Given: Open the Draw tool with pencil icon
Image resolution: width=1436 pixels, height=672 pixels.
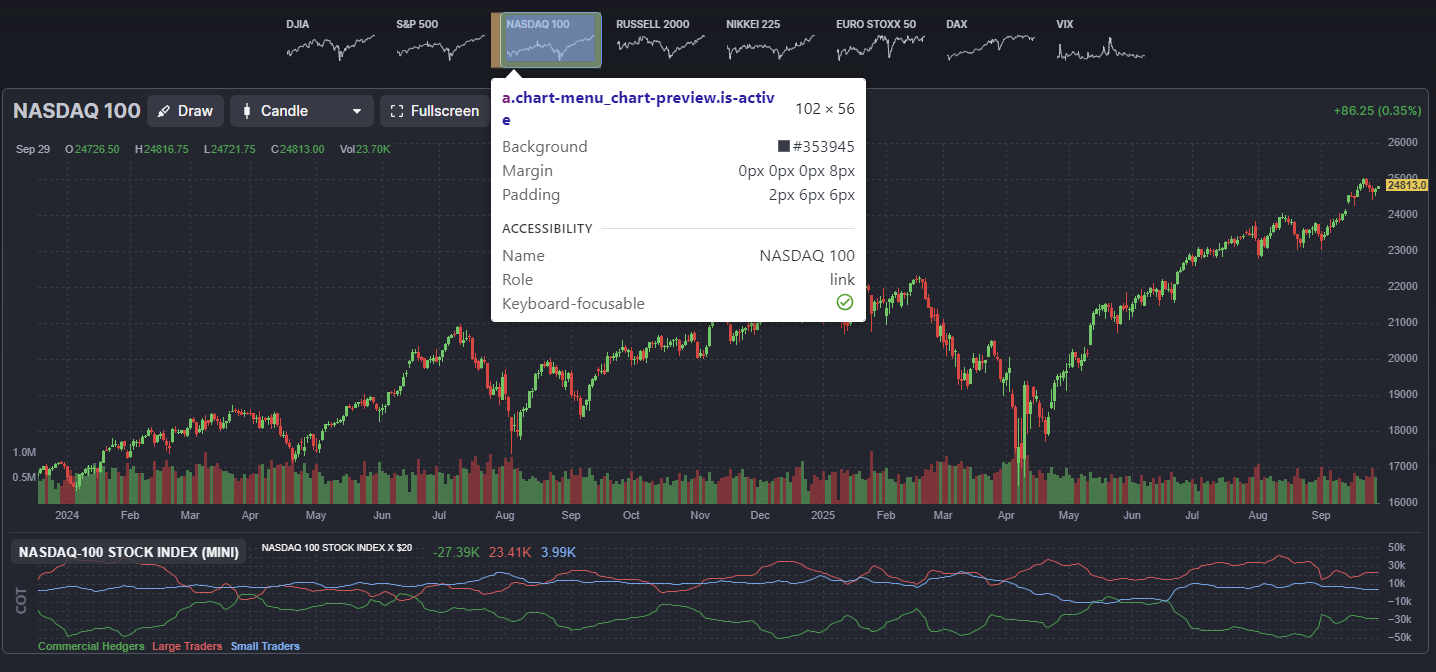Looking at the screenshot, I should pos(185,111).
